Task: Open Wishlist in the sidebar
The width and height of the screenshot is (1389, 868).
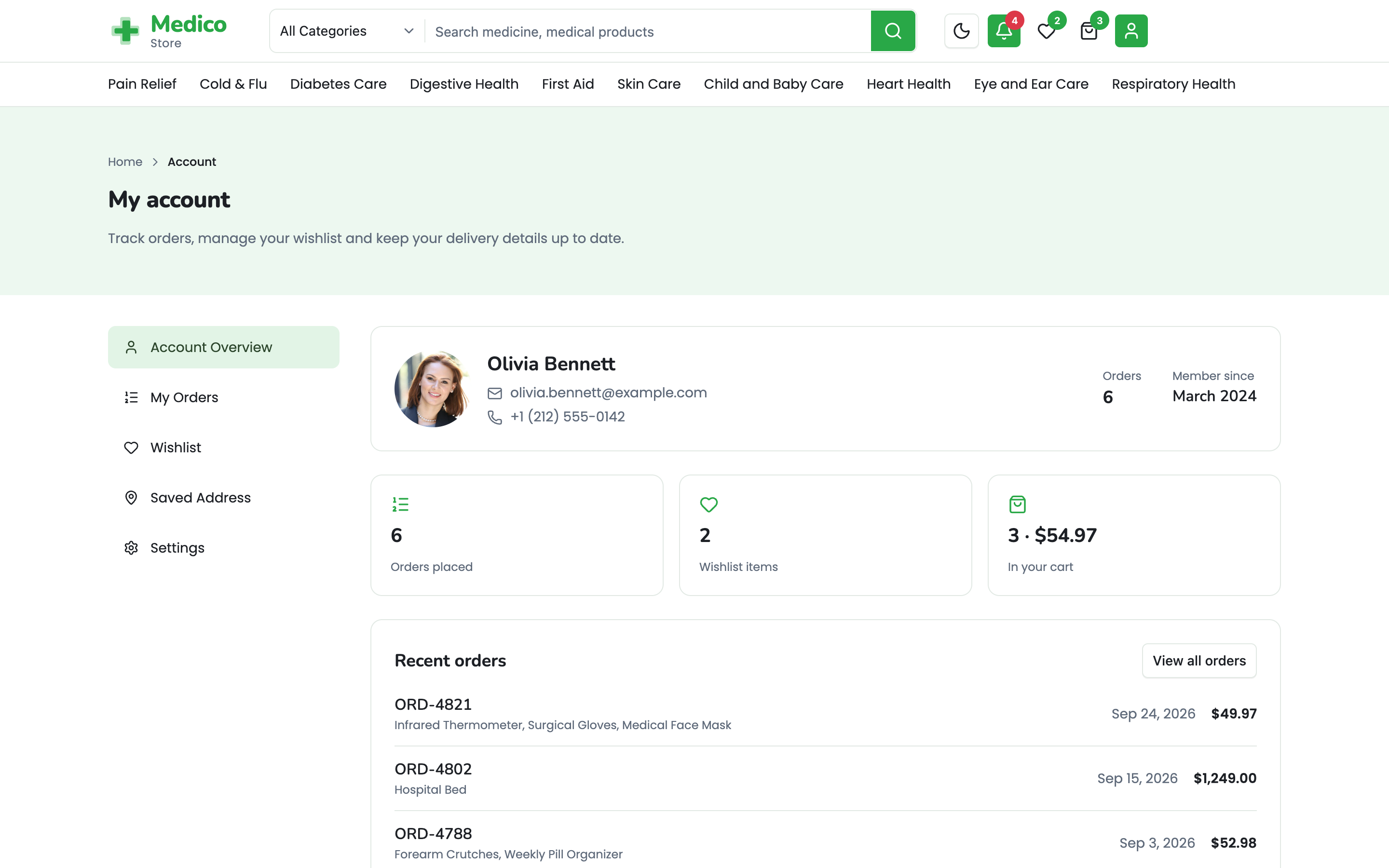Action: click(x=223, y=447)
